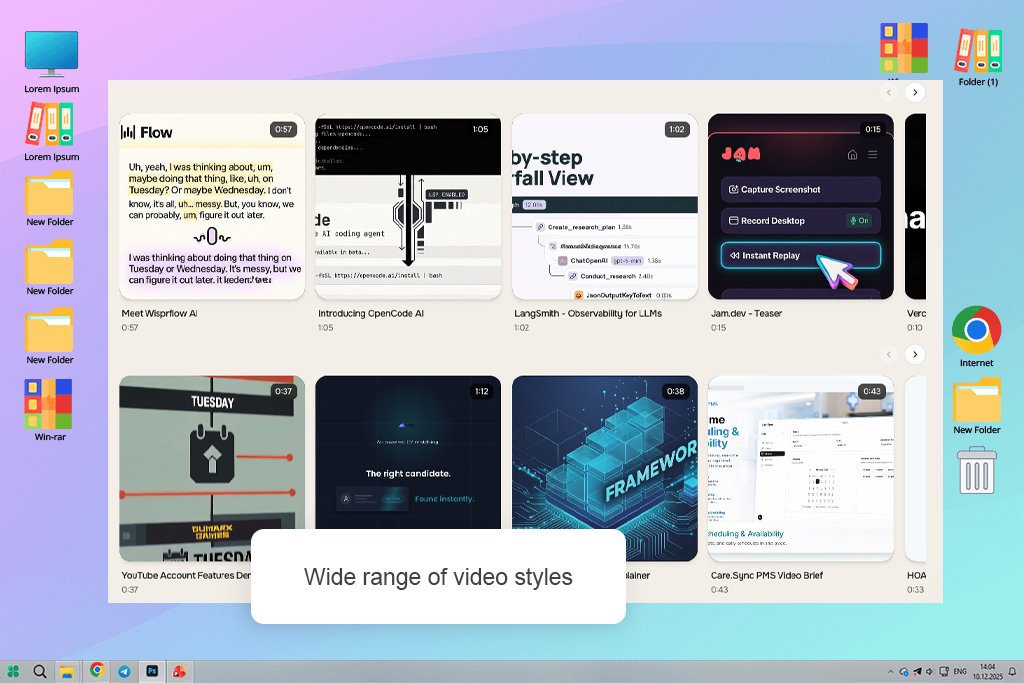Open the Folder (1) binders icon
This screenshot has width=1024, height=683.
pyautogui.click(x=978, y=51)
